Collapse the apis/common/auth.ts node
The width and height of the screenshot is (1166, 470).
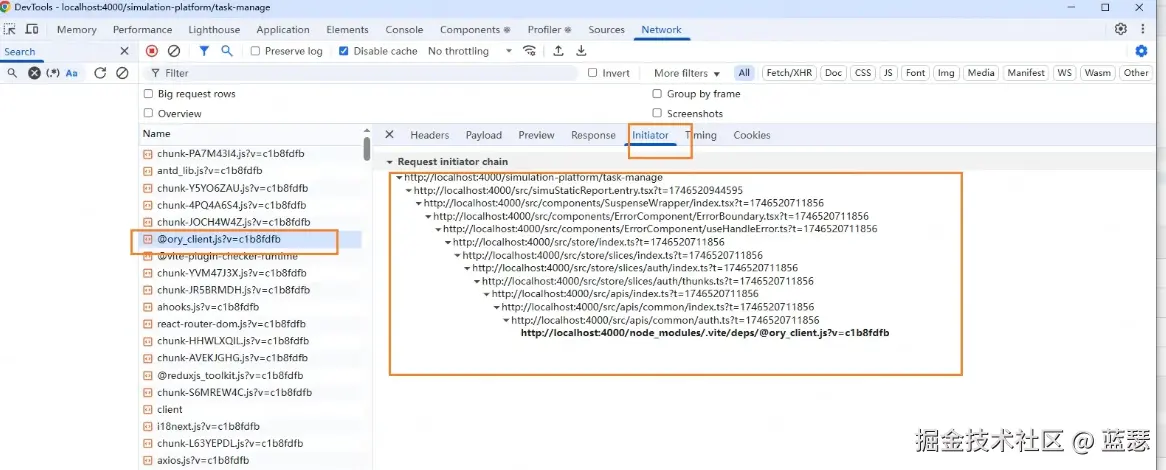pos(506,321)
